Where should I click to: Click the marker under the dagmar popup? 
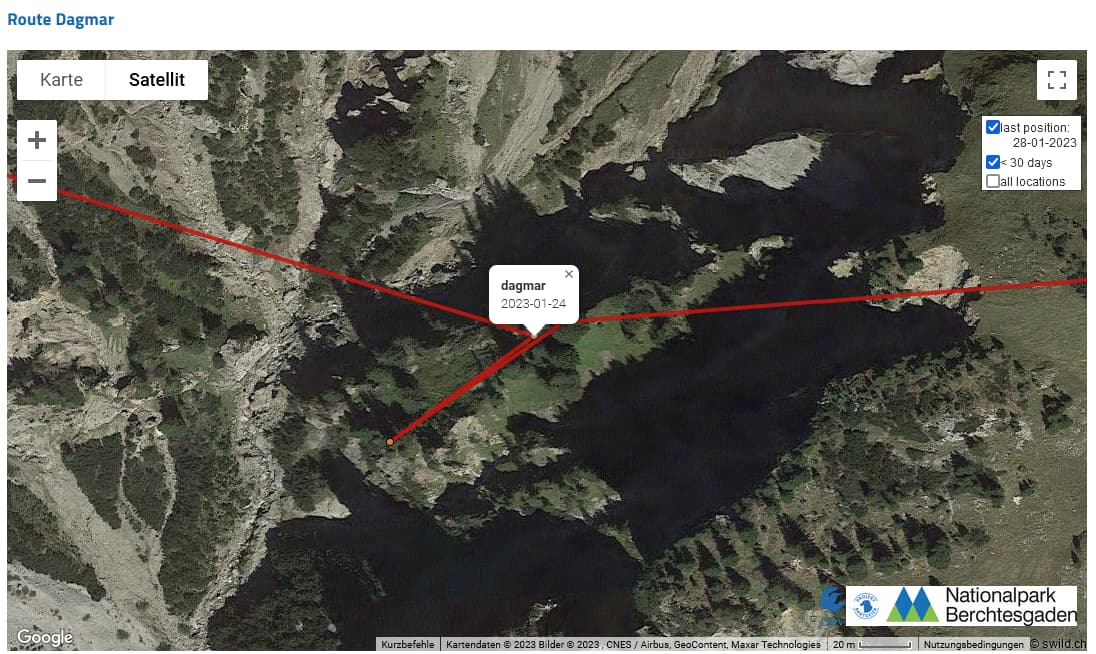point(535,336)
